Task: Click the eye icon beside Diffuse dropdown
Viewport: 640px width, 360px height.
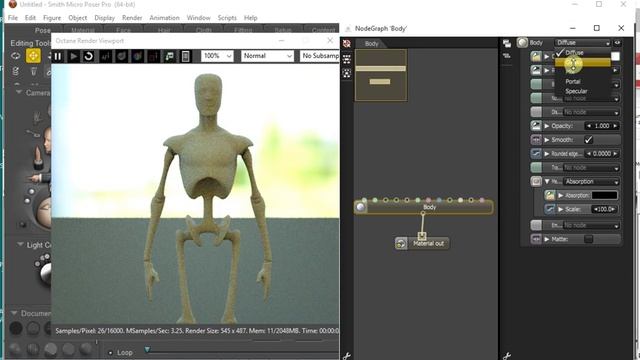Action: point(617,42)
